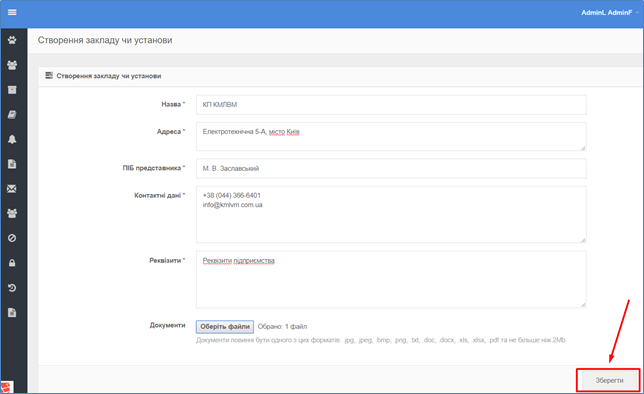The image size is (644, 394).
Task: Focus the ПІБ представника field
Action: click(x=391, y=168)
